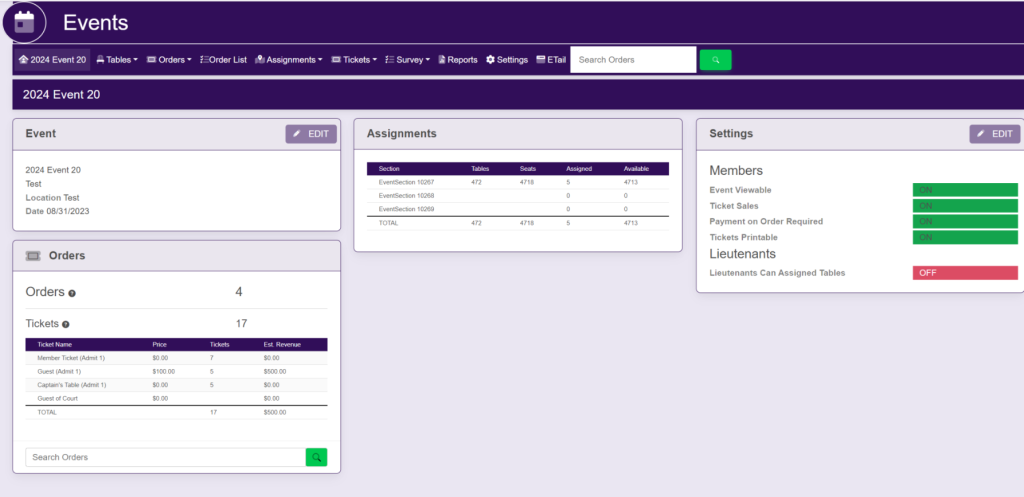Image resolution: width=1024 pixels, height=497 pixels.
Task: Open the Assignments dropdown in navbar
Action: click(x=289, y=60)
